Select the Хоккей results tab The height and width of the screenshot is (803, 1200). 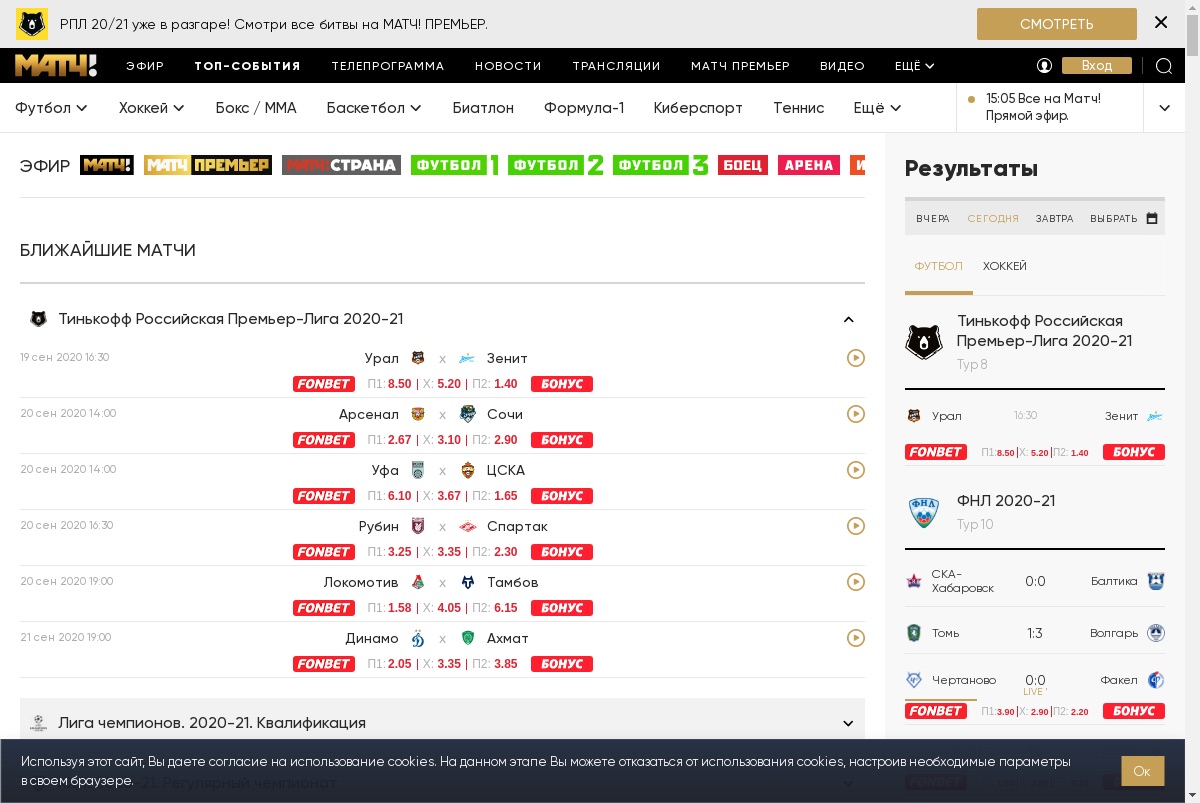click(x=1005, y=266)
